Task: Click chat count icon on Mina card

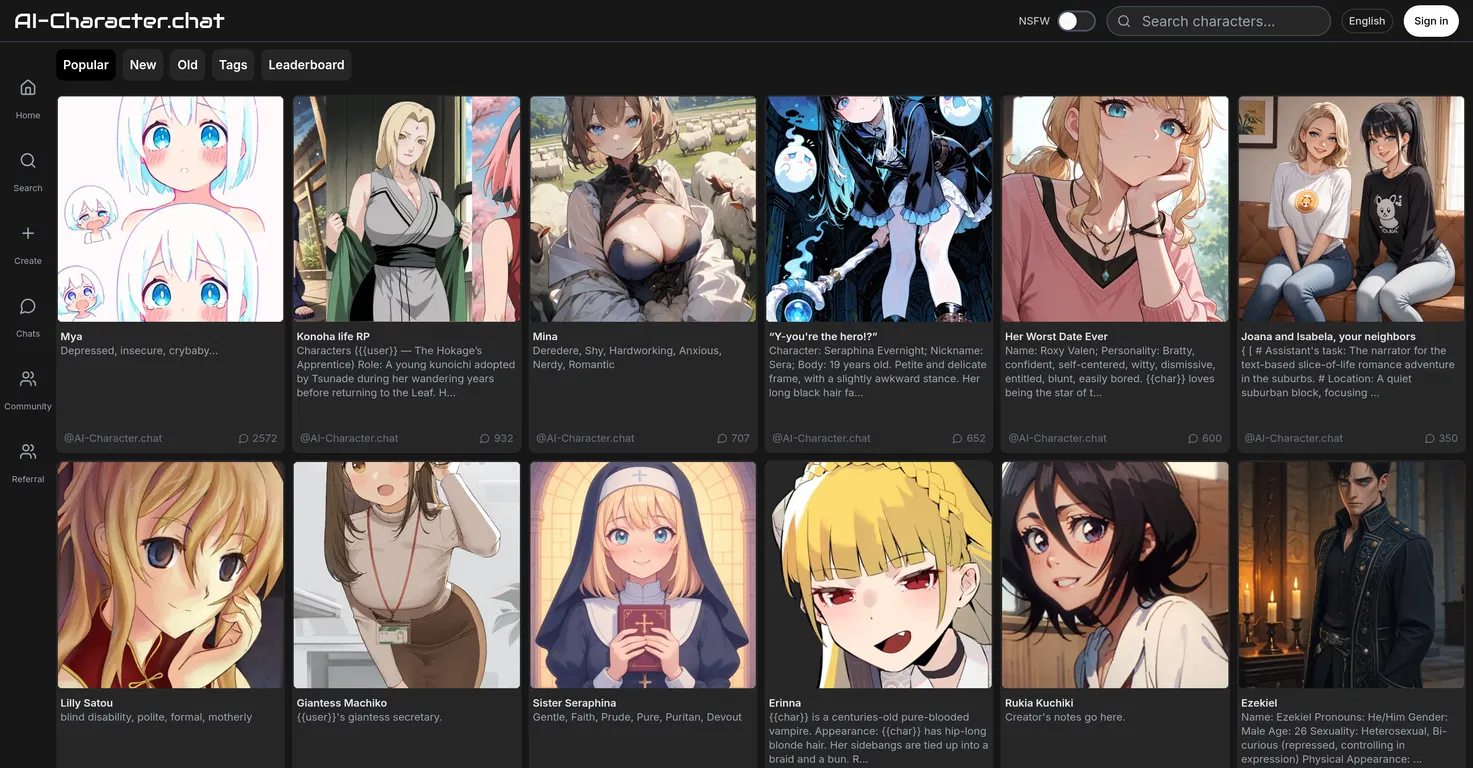Action: 722,438
